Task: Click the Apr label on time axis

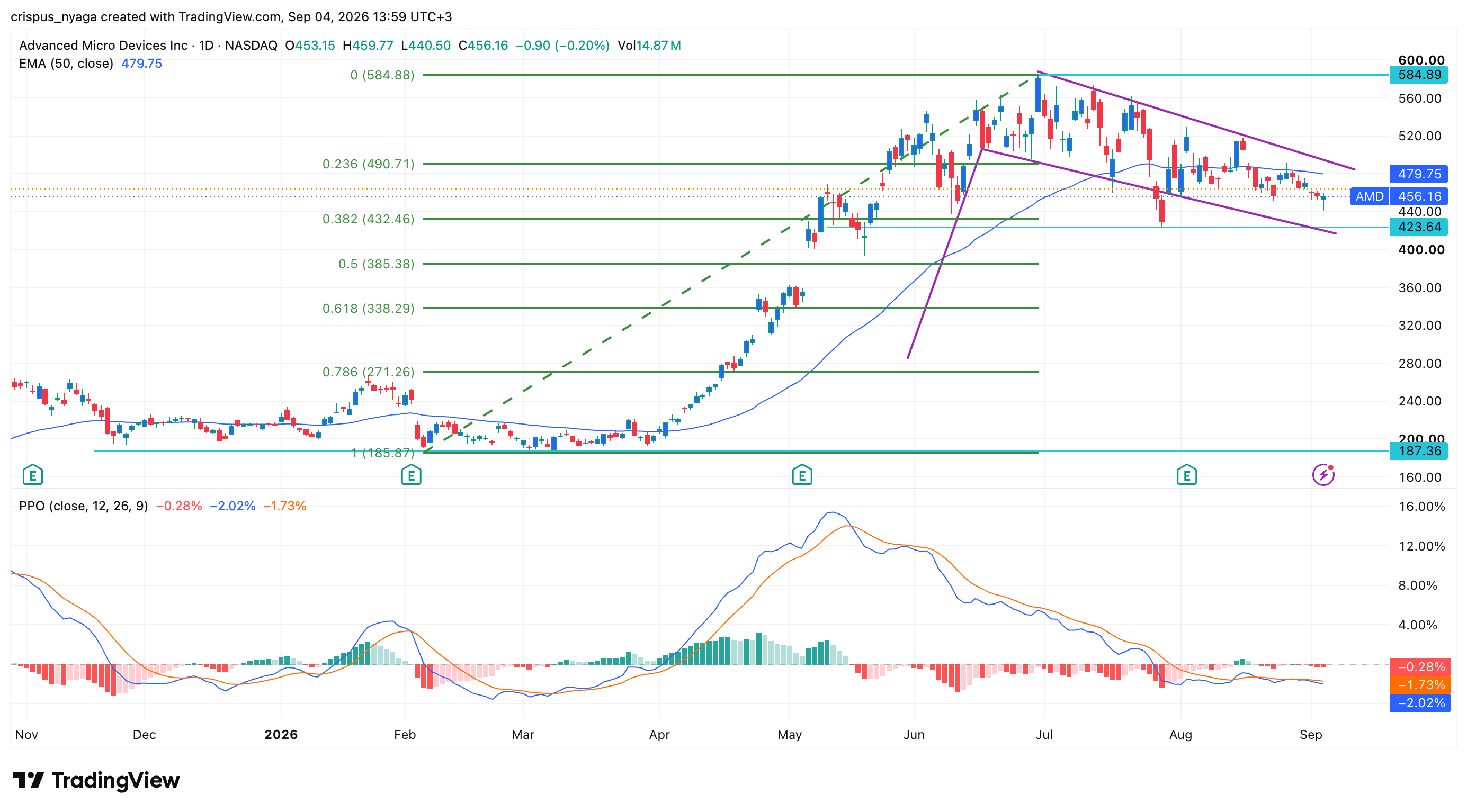Action: [659, 735]
